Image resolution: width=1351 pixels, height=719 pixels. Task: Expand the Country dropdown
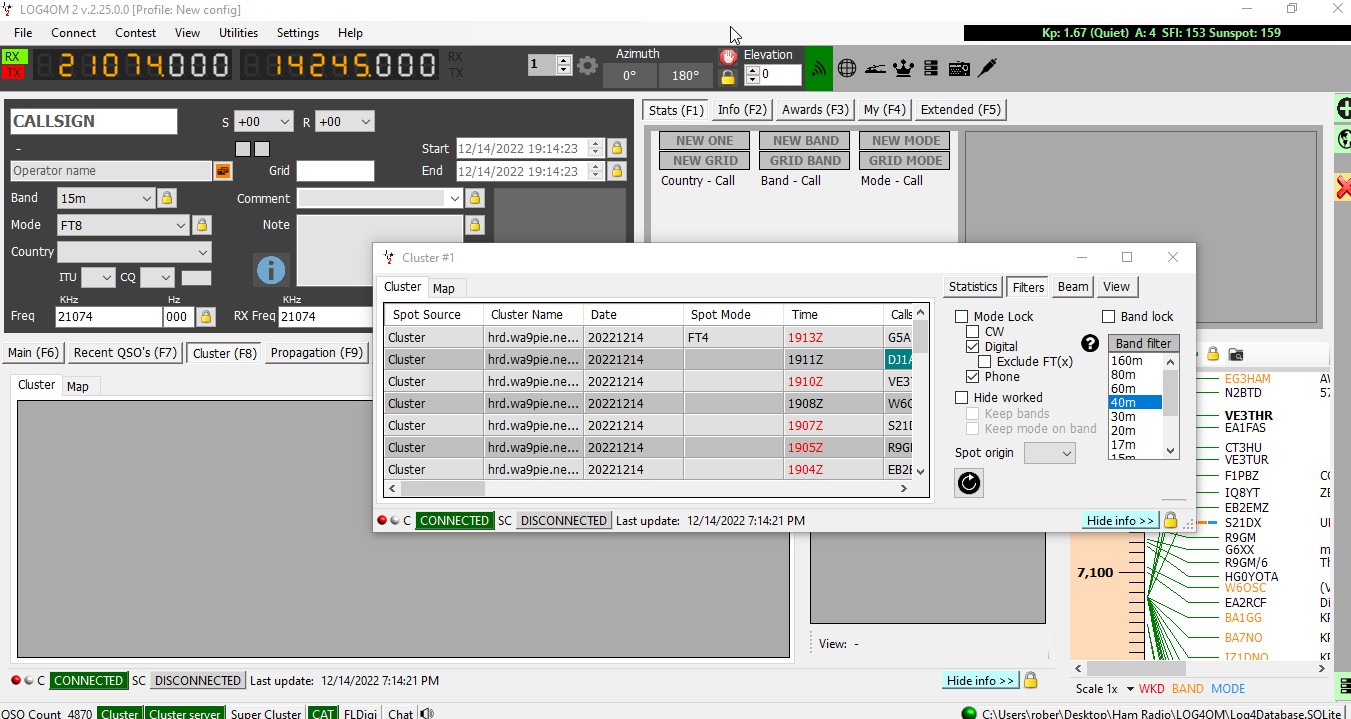pos(134,252)
